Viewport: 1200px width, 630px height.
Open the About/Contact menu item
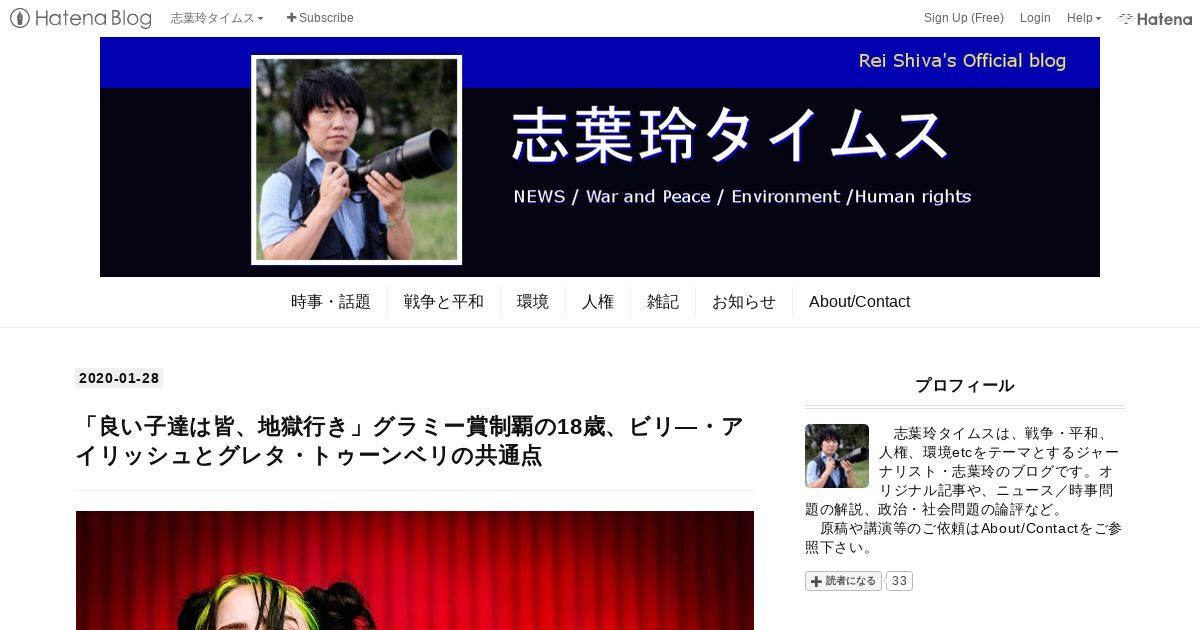(x=859, y=302)
